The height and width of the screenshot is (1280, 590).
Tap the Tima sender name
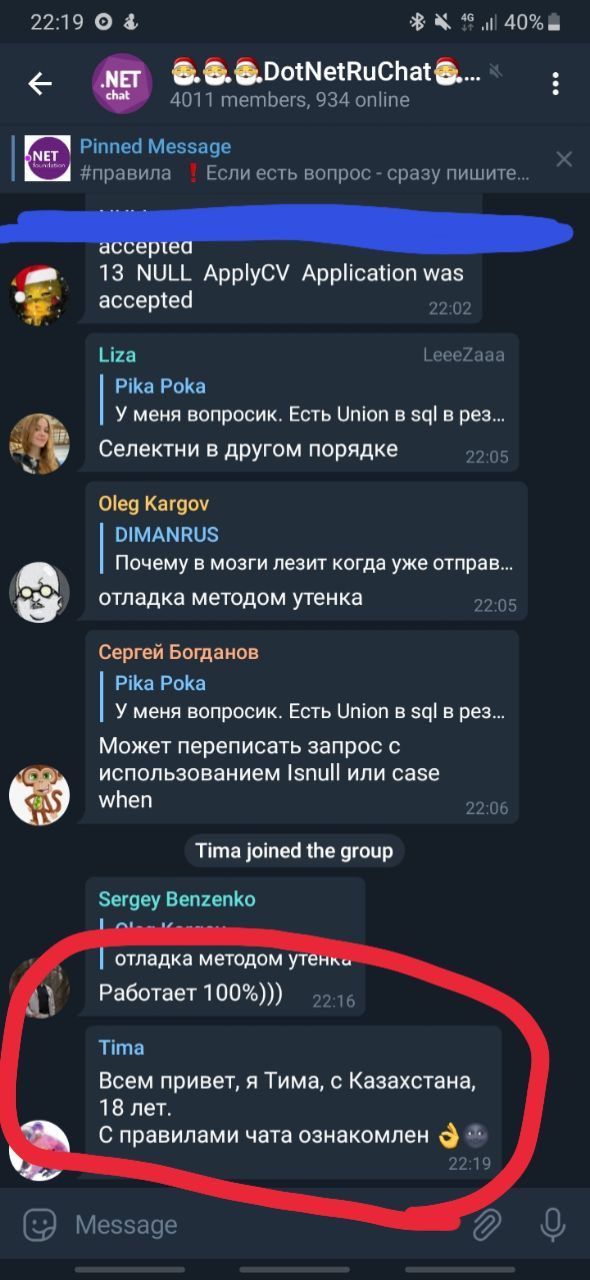point(121,1047)
